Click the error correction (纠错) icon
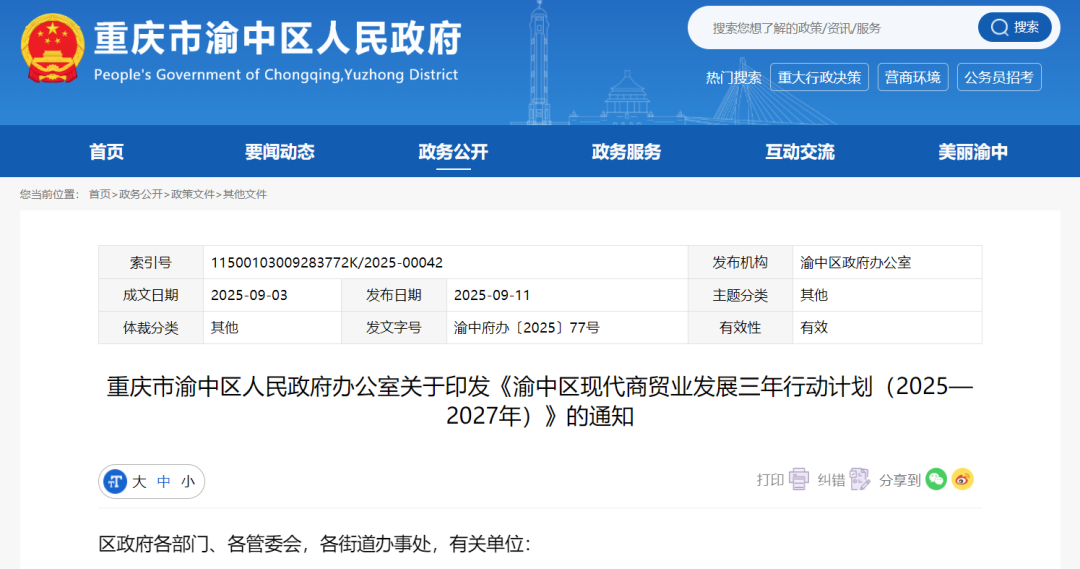The height and width of the screenshot is (569, 1080). click(860, 479)
